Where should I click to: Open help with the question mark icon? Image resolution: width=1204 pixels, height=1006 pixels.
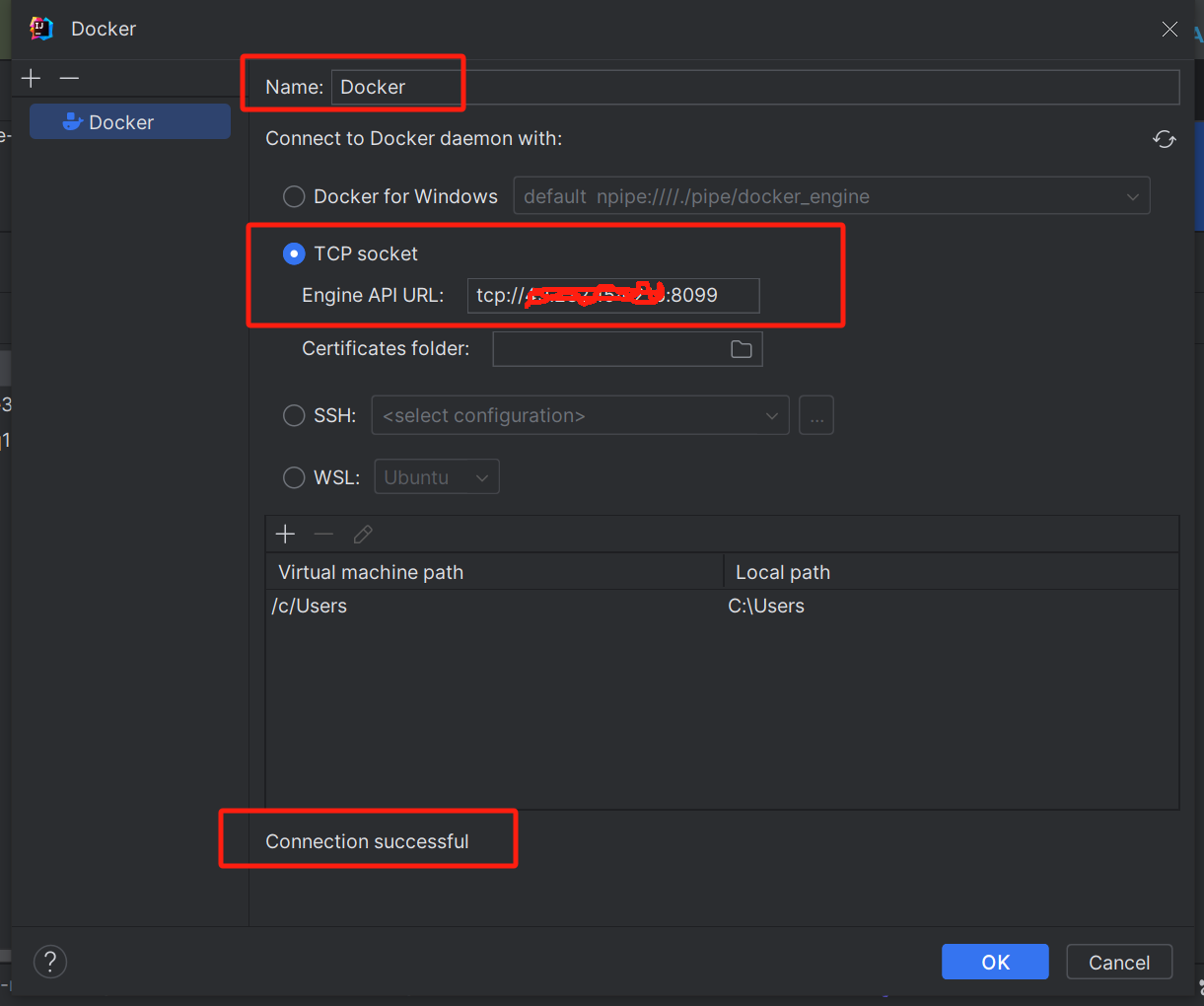[50, 961]
